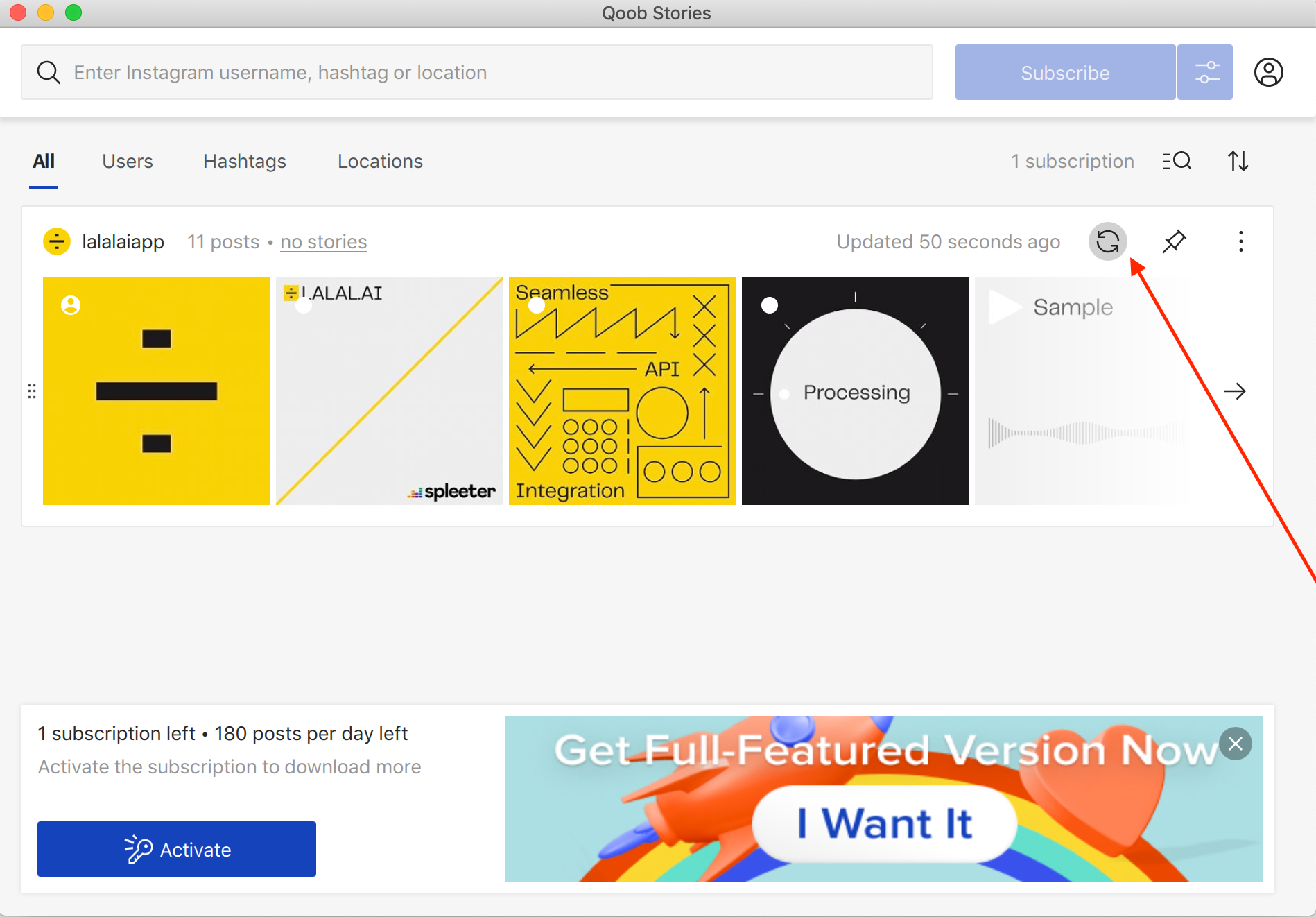1316x917 pixels.
Task: Click the 11 posts text
Action: (x=223, y=241)
